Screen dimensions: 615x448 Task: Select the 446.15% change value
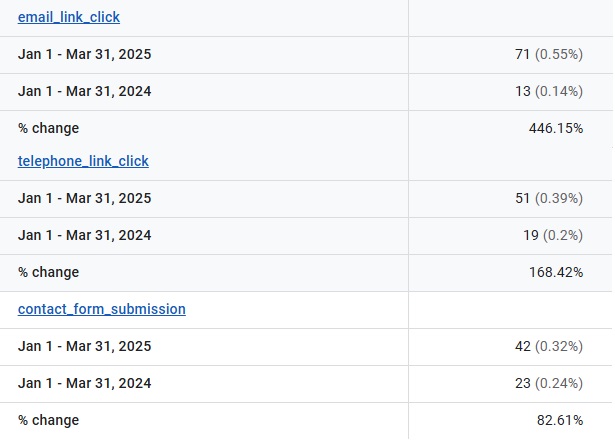[556, 128]
